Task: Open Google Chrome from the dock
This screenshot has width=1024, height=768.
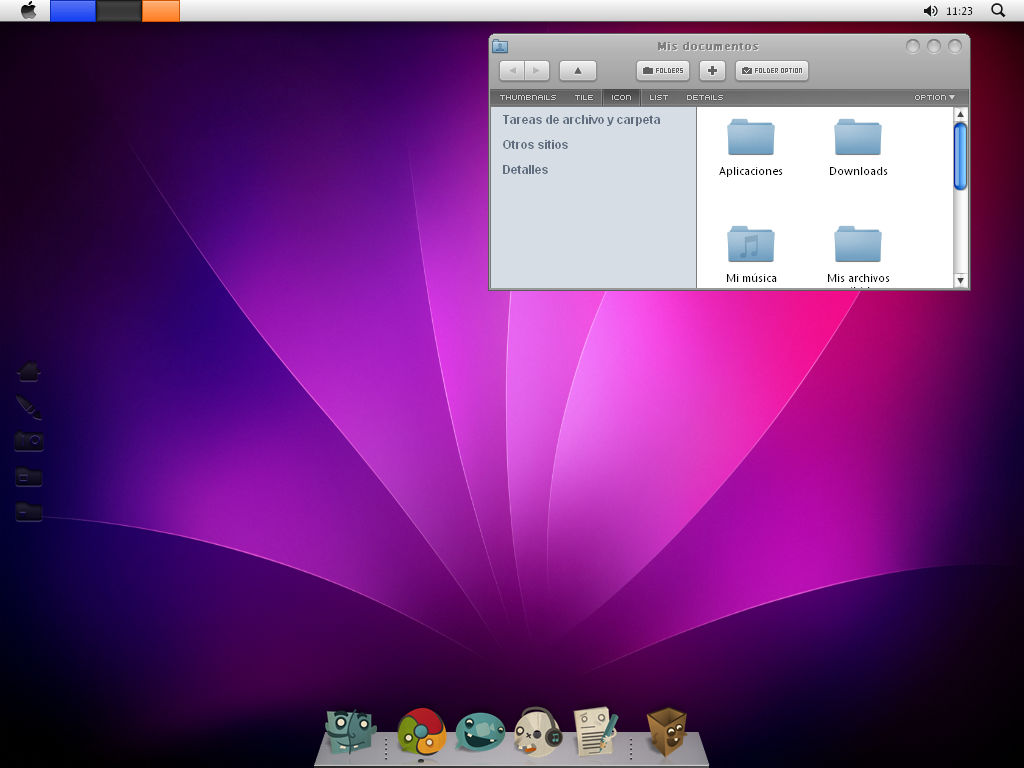Action: (x=420, y=732)
